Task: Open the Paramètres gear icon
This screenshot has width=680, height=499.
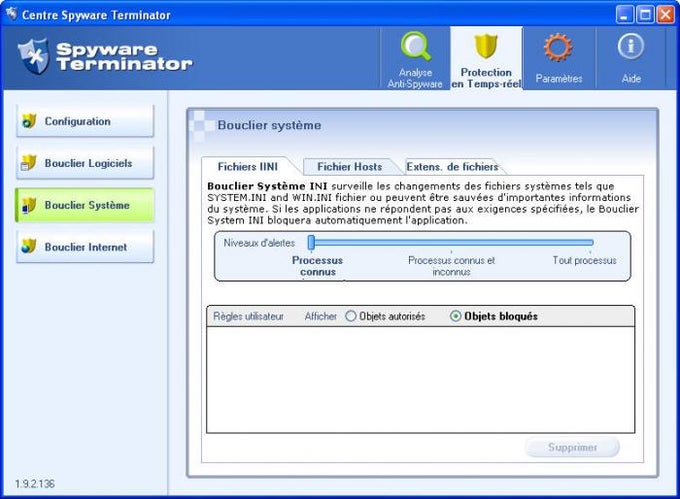Action: (x=558, y=47)
